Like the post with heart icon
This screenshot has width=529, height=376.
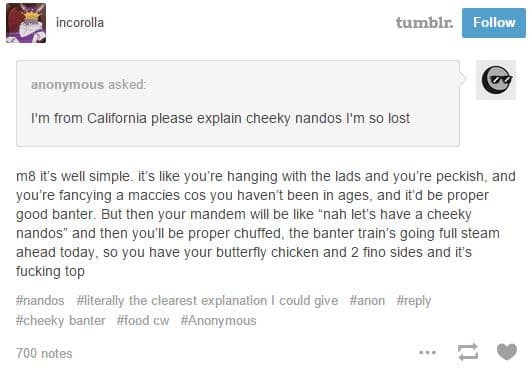pyautogui.click(x=507, y=352)
